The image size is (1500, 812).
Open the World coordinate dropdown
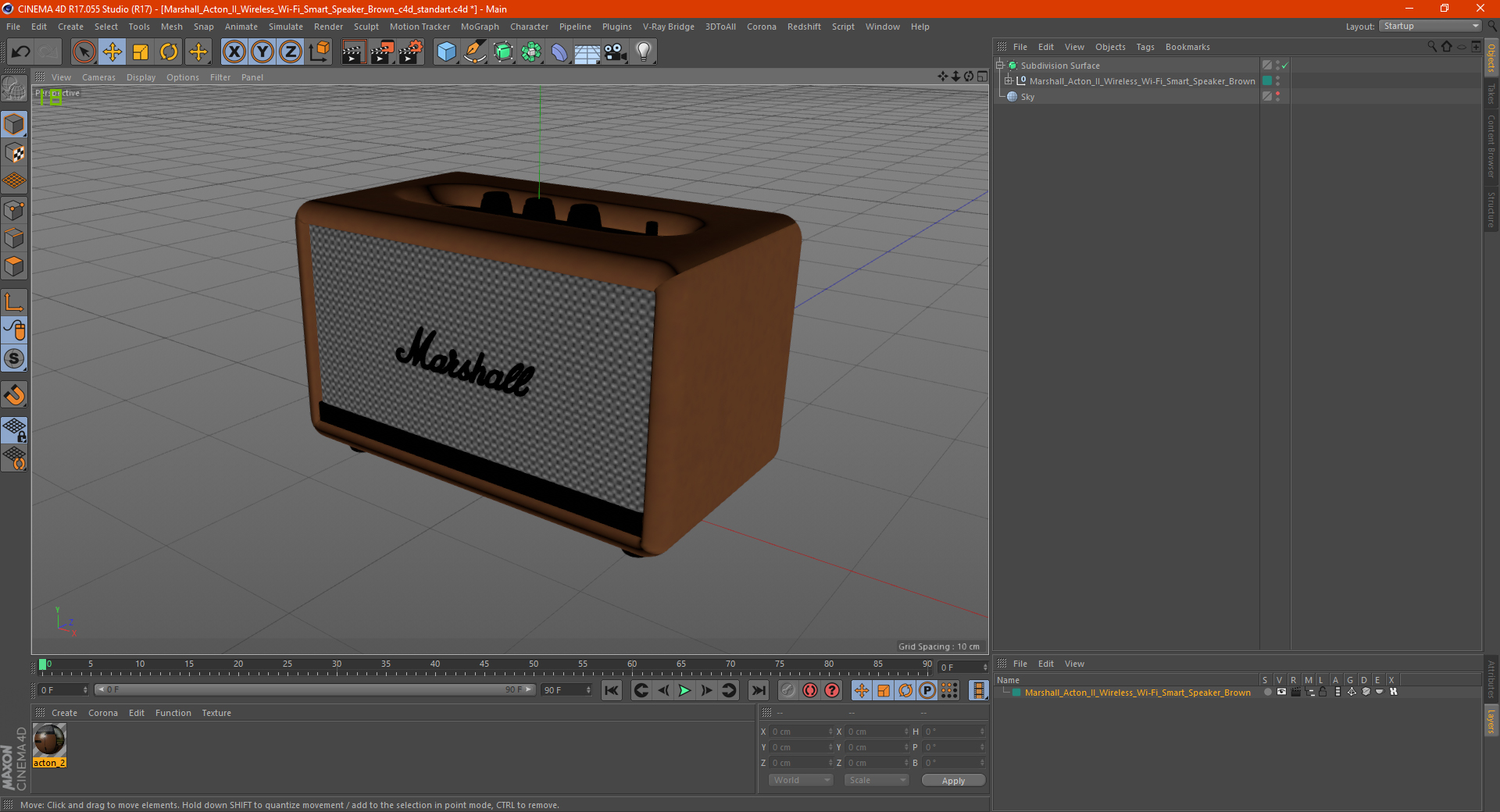click(801, 780)
